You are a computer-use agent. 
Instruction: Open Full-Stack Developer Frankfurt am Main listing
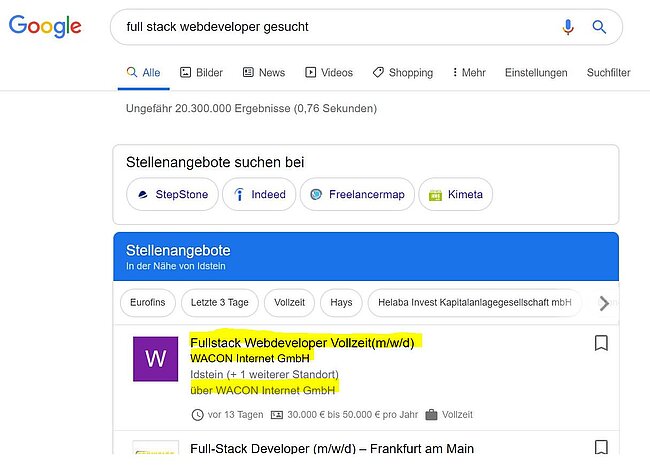pos(332,448)
